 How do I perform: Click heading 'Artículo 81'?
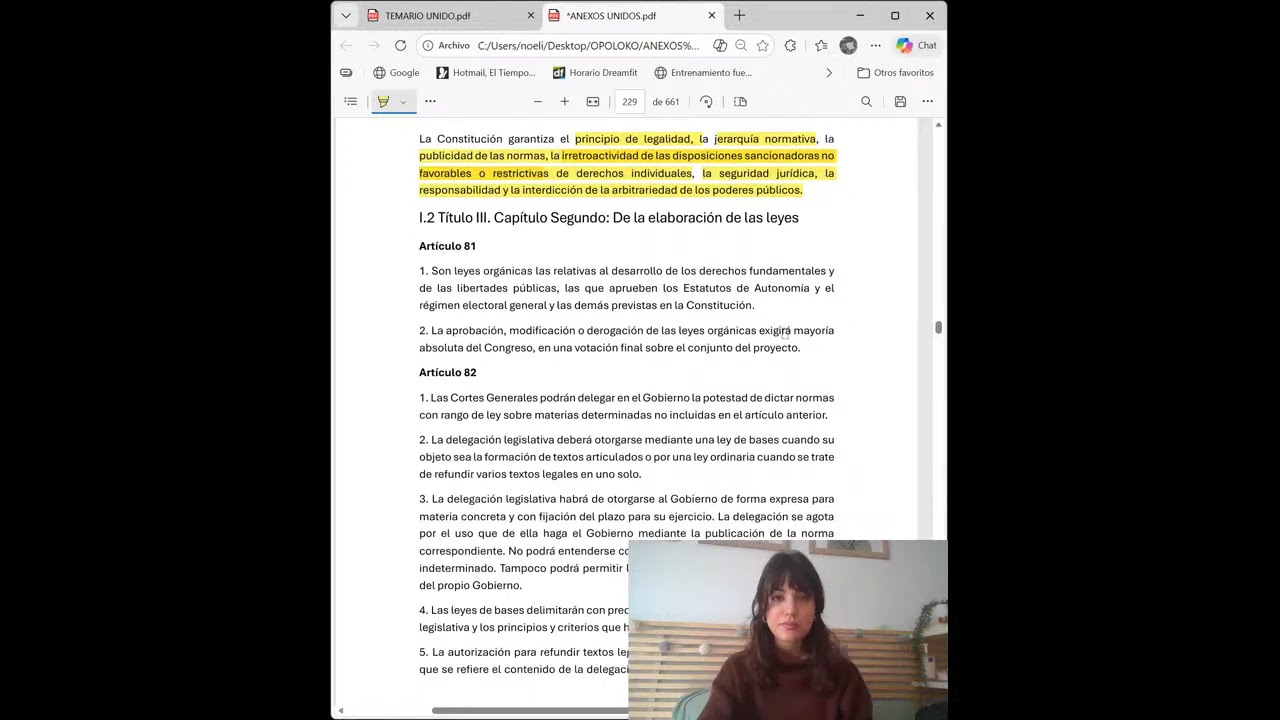tap(447, 246)
